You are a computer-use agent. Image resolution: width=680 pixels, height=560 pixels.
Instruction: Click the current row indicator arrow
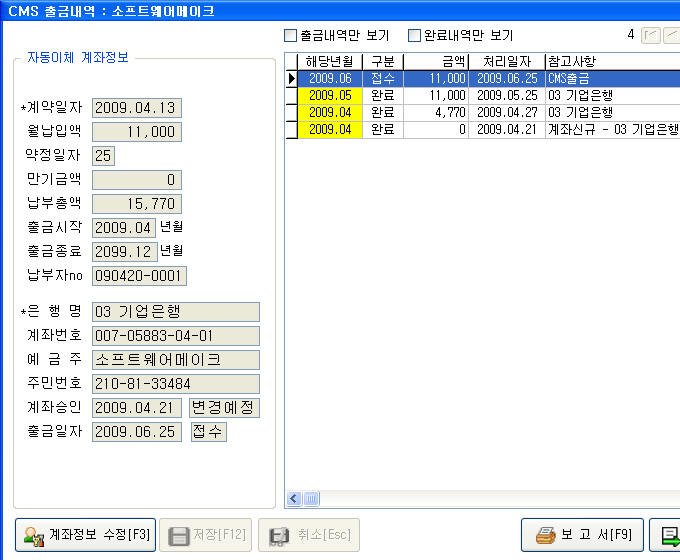(x=292, y=79)
